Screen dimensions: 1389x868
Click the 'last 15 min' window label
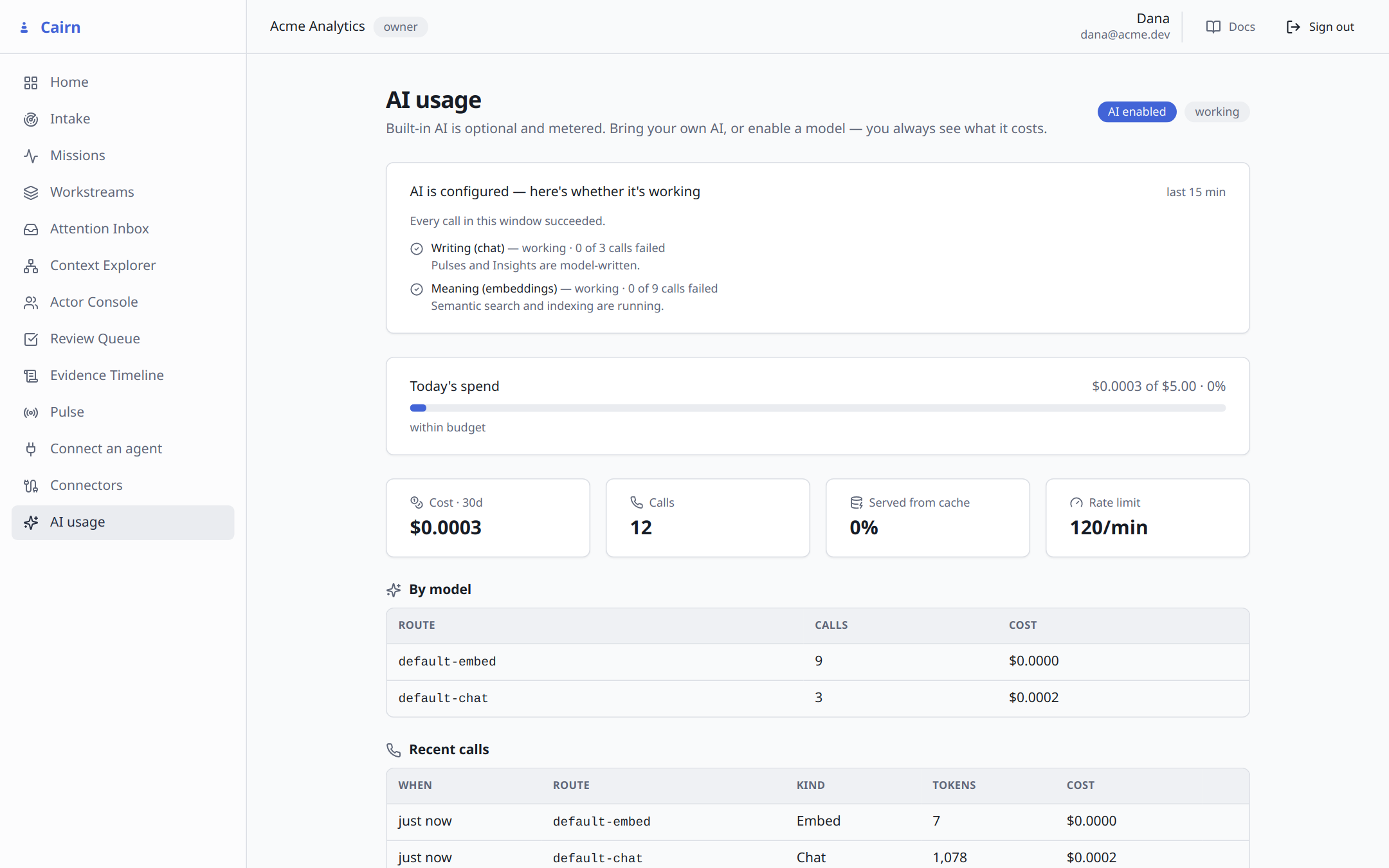coord(1195,192)
